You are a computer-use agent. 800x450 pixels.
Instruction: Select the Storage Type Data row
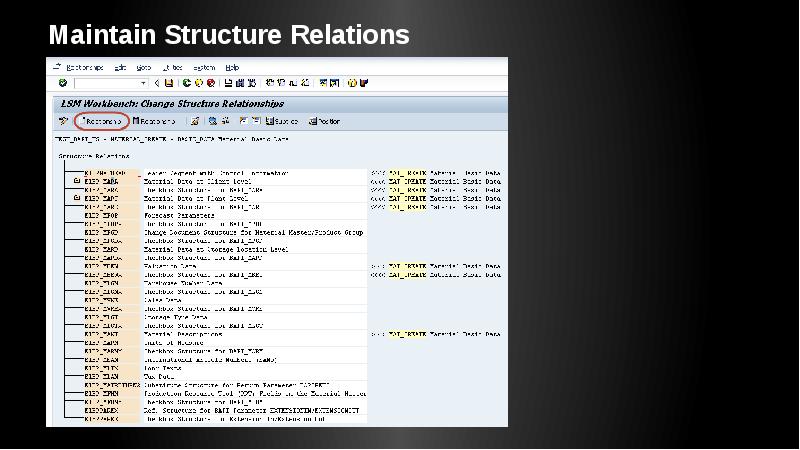[x=224, y=317]
